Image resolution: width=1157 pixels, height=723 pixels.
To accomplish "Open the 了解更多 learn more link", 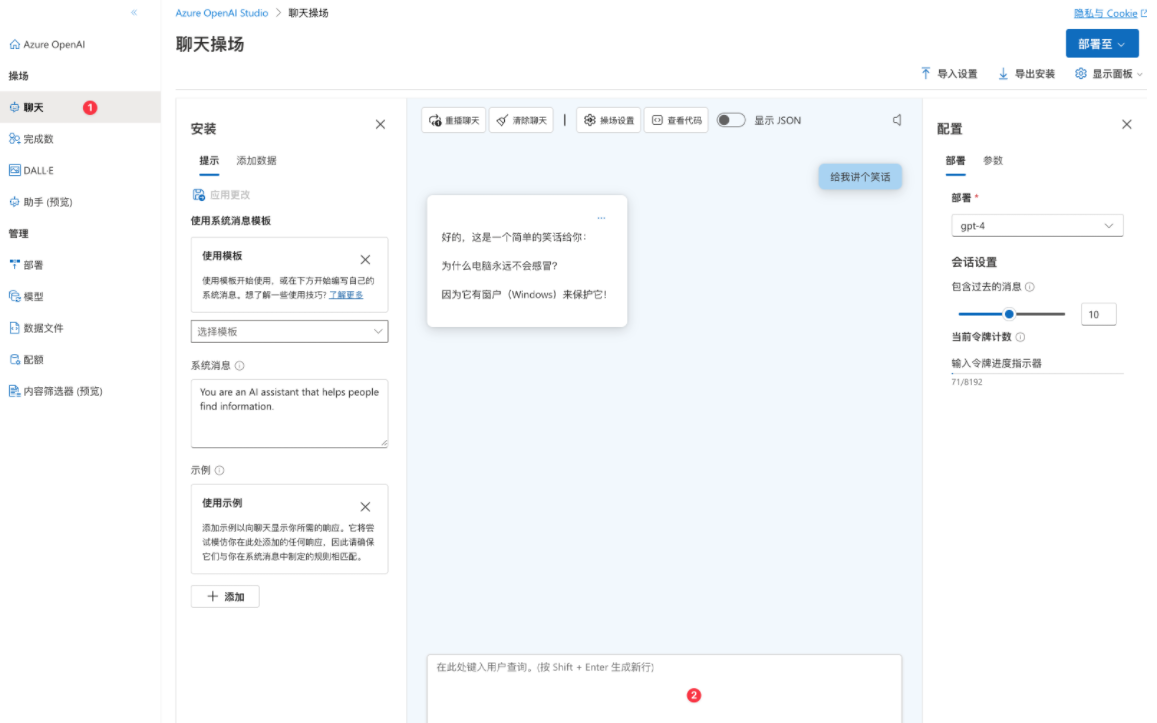I will point(346,296).
